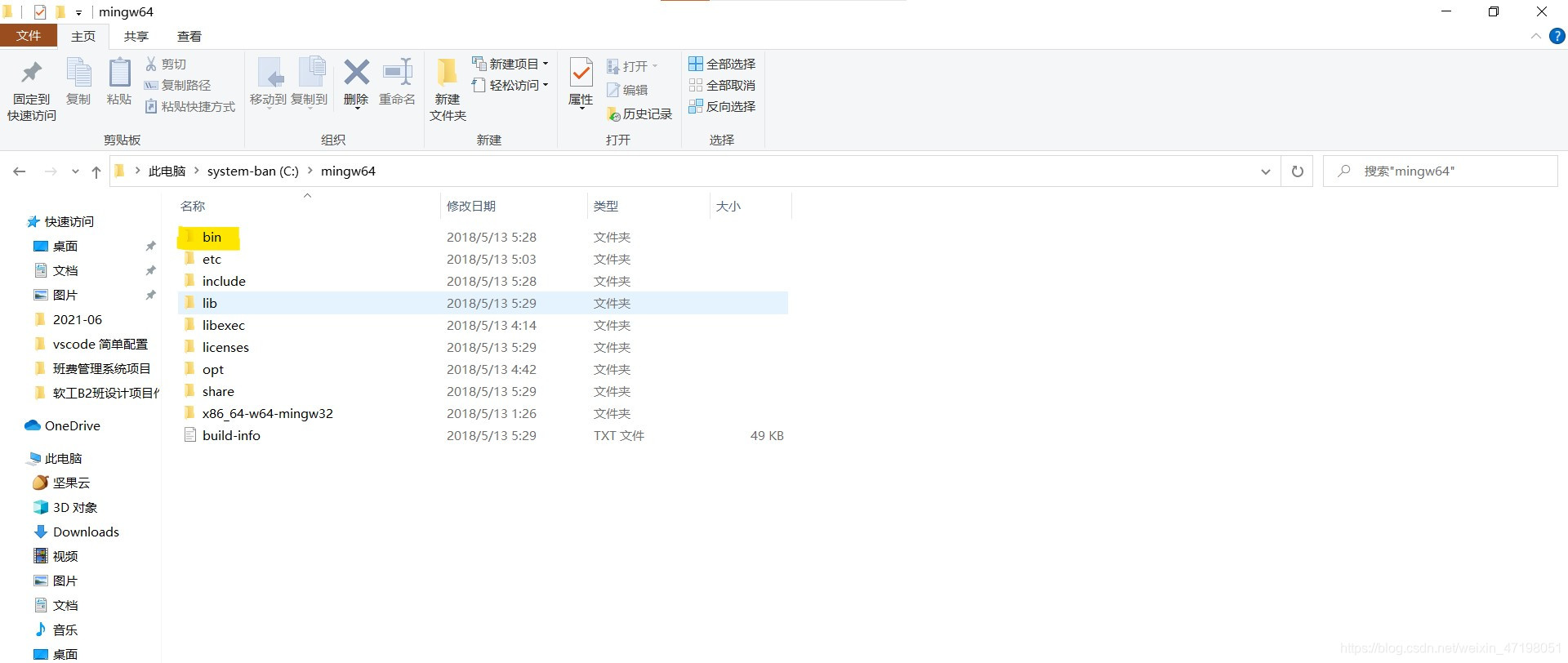This screenshot has height=663, width=1568.
Task: Click the Rename icon
Action: point(398,72)
